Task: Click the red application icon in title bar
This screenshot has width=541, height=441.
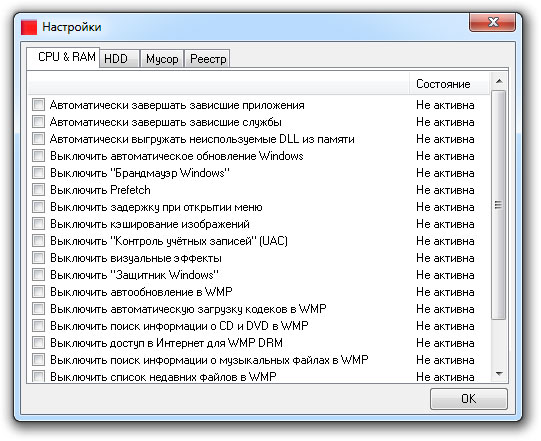Action: (x=29, y=27)
